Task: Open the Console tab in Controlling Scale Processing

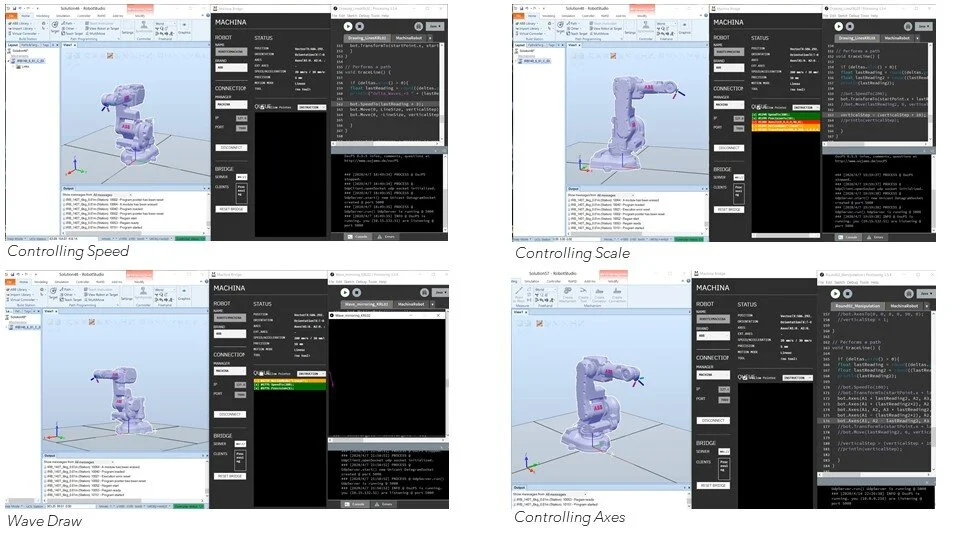Action: click(850, 237)
